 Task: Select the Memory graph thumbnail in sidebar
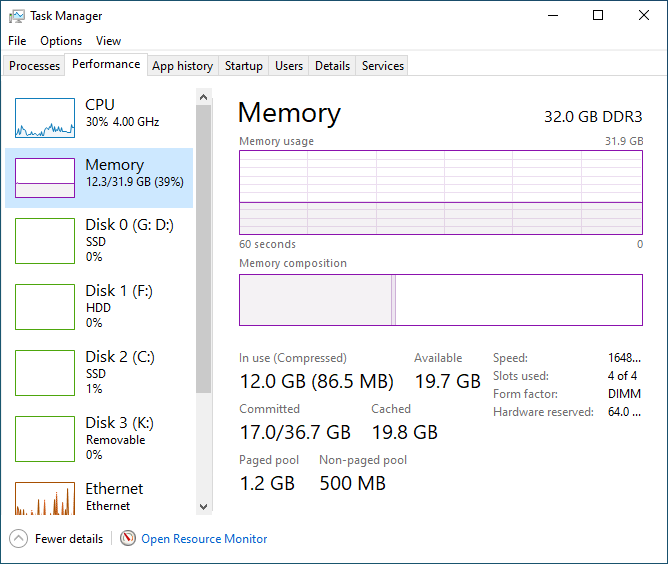(45, 178)
